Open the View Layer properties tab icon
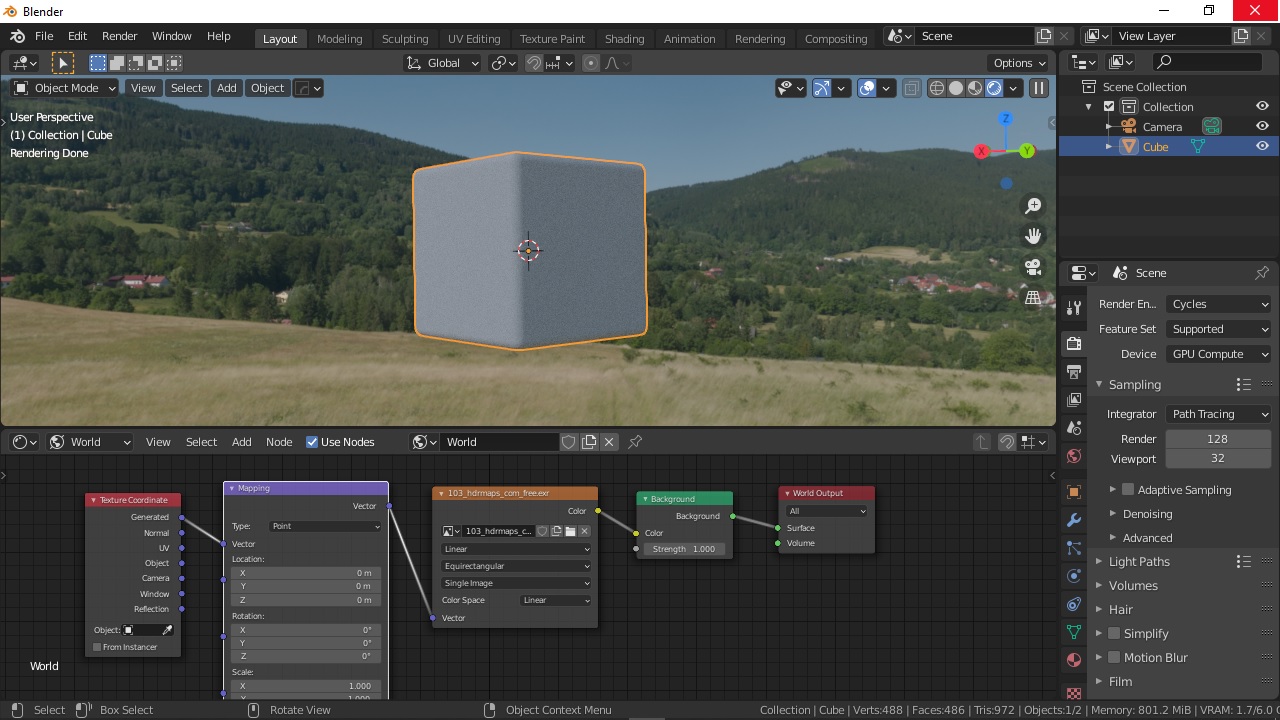This screenshot has height=720, width=1280. 1074,399
